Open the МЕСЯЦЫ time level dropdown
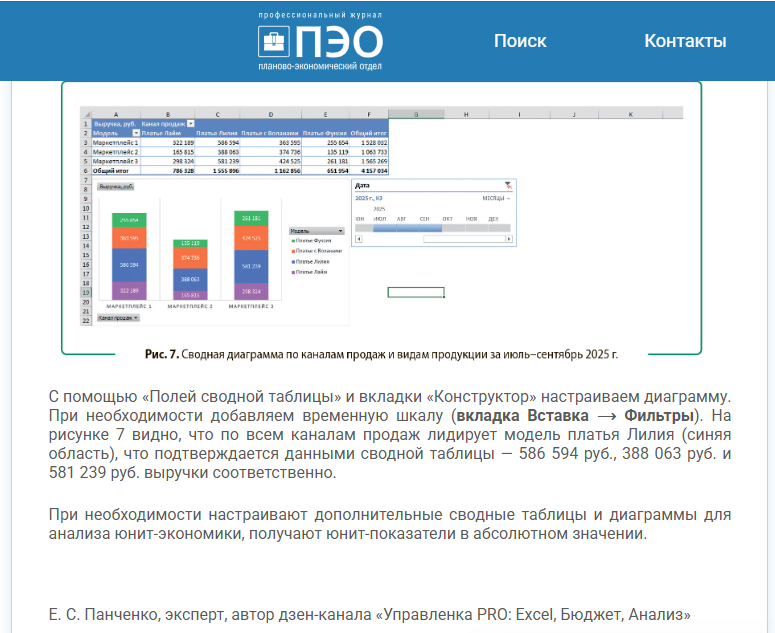Image resolution: width=775 pixels, height=633 pixels. pyautogui.click(x=496, y=198)
